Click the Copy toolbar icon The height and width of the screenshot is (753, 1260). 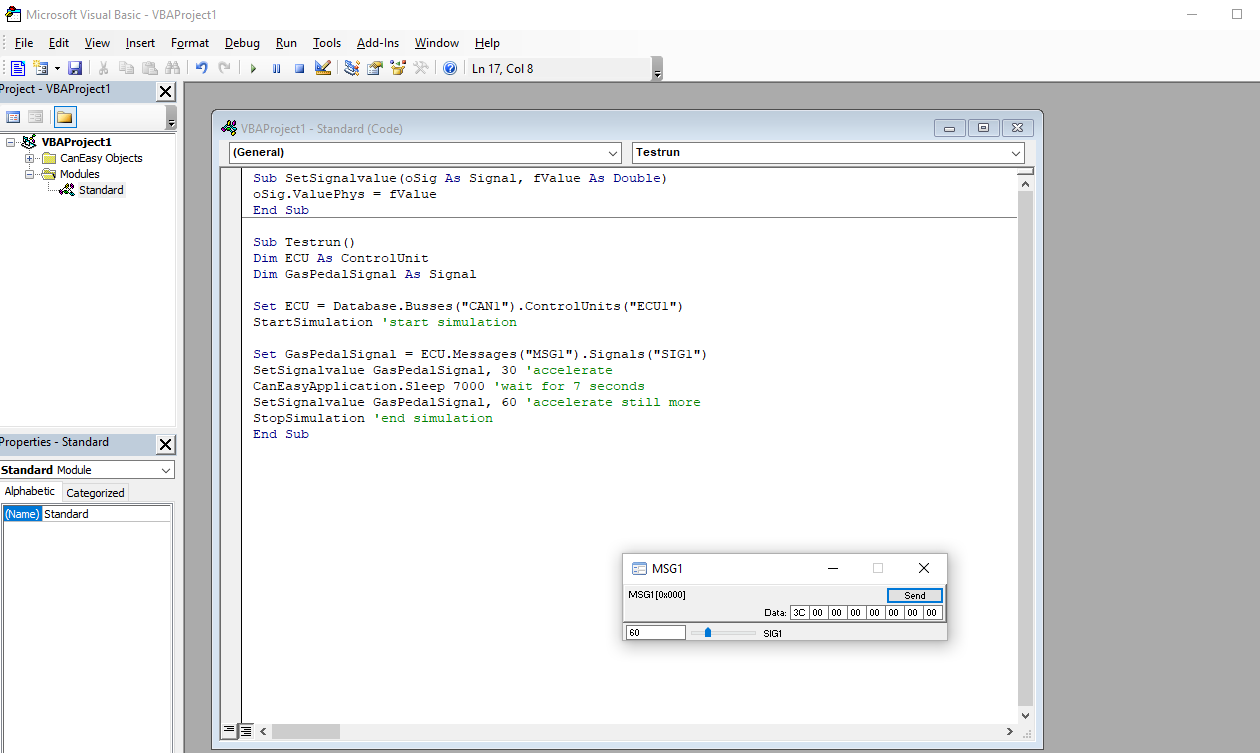pos(126,68)
